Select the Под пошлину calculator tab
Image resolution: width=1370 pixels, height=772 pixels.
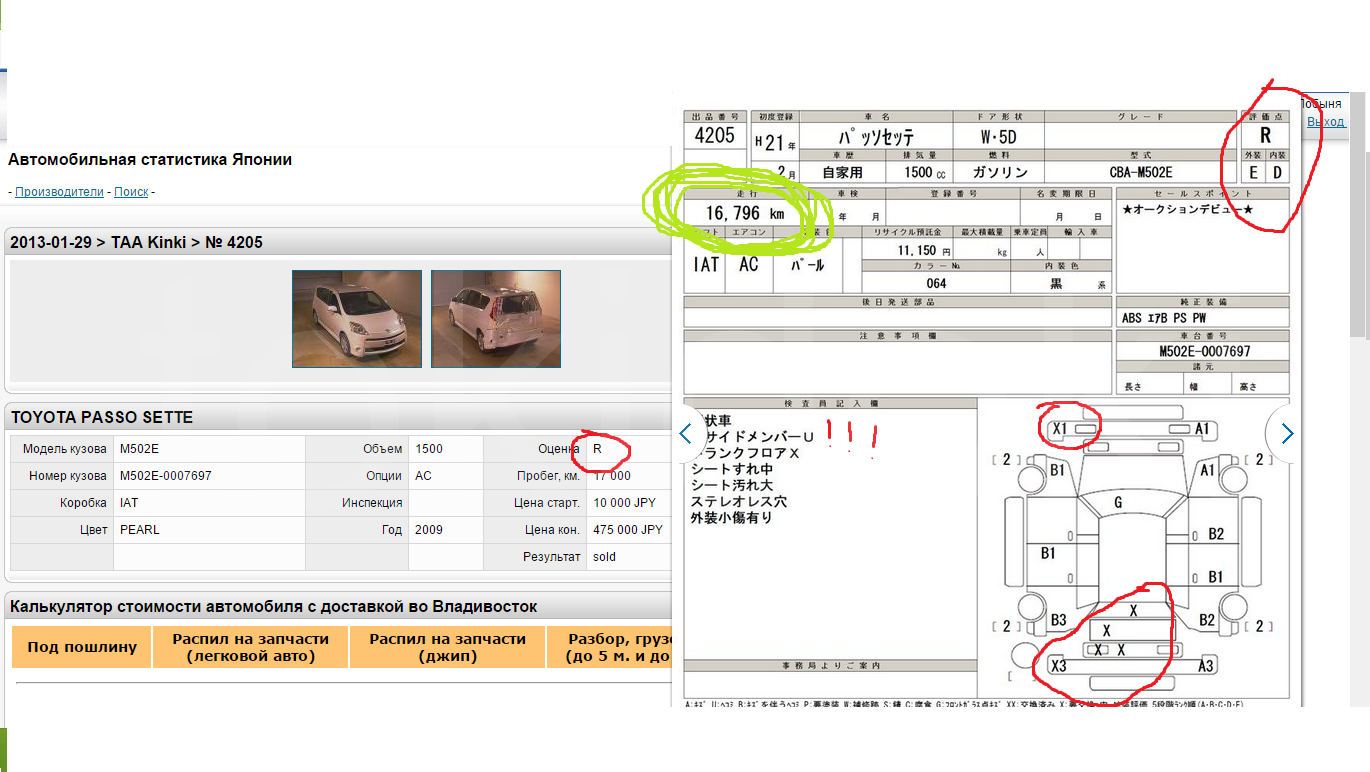point(82,647)
